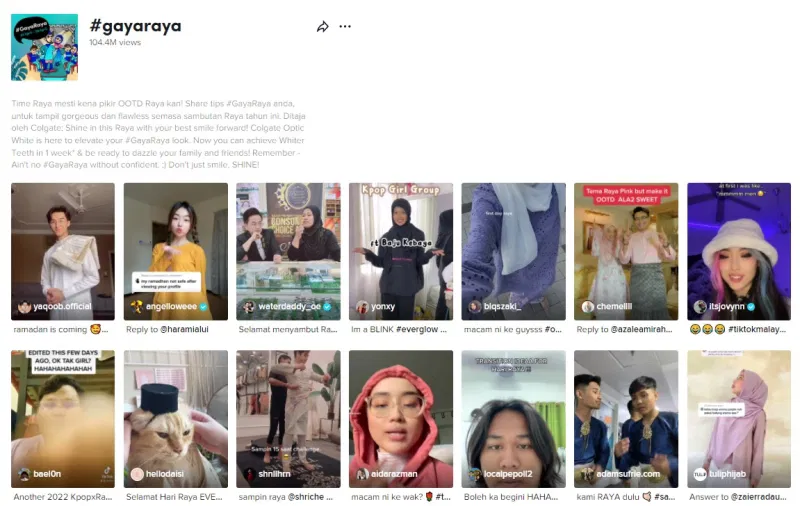Click the #gayaraya hashtag title text
Viewport: 800px width, 506px height.
135,26
